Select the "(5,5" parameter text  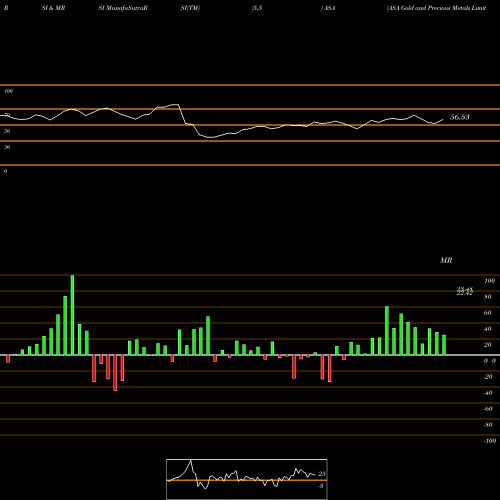pos(257,8)
